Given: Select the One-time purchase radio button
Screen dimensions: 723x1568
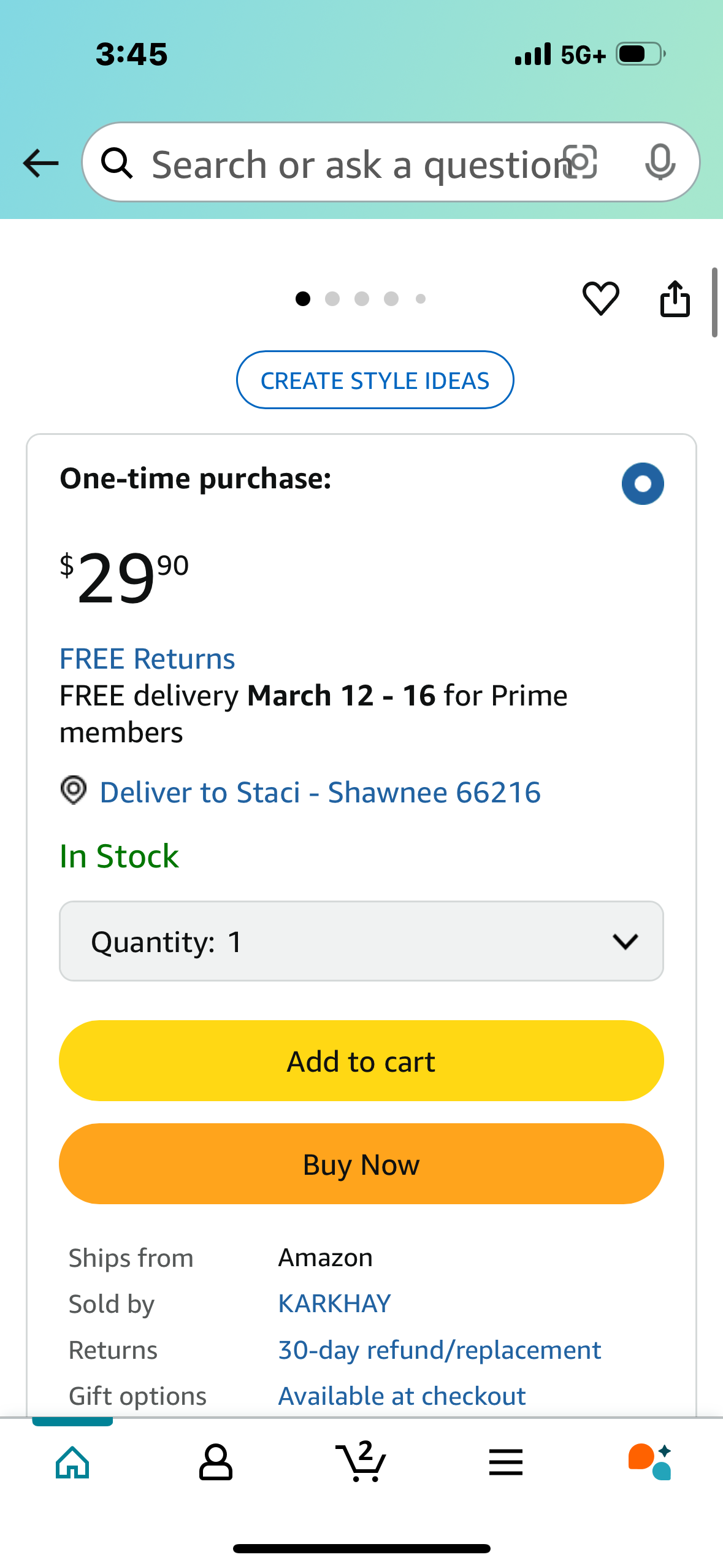Looking at the screenshot, I should coord(643,483).
